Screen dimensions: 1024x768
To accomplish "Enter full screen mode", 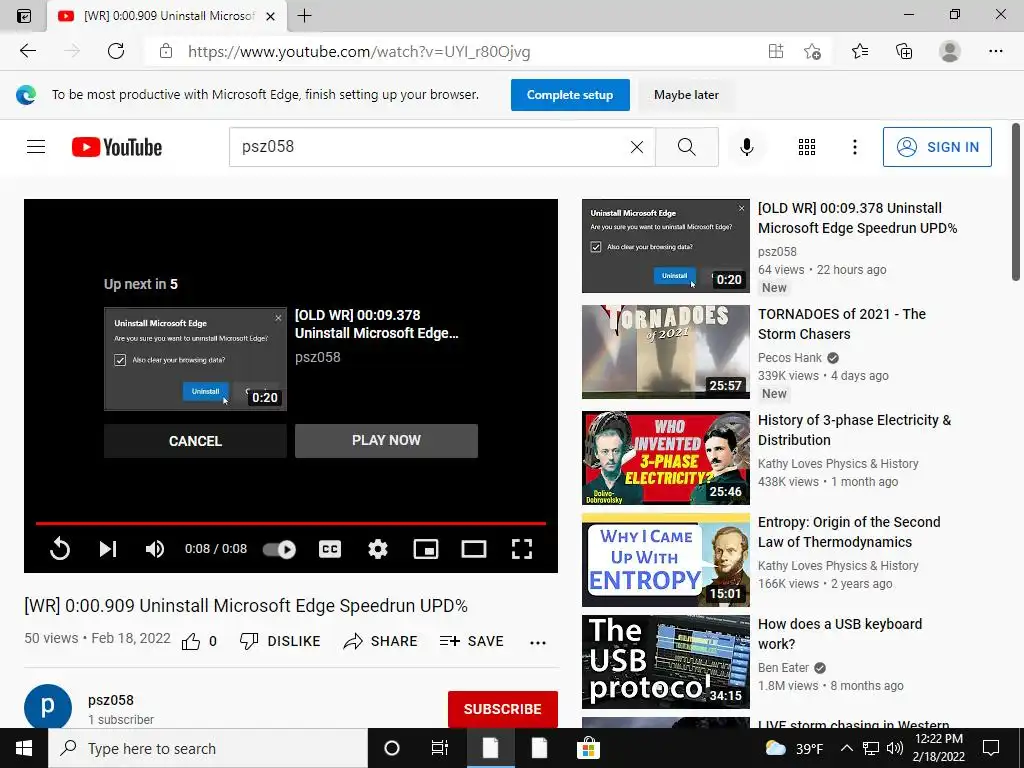I will tap(521, 549).
